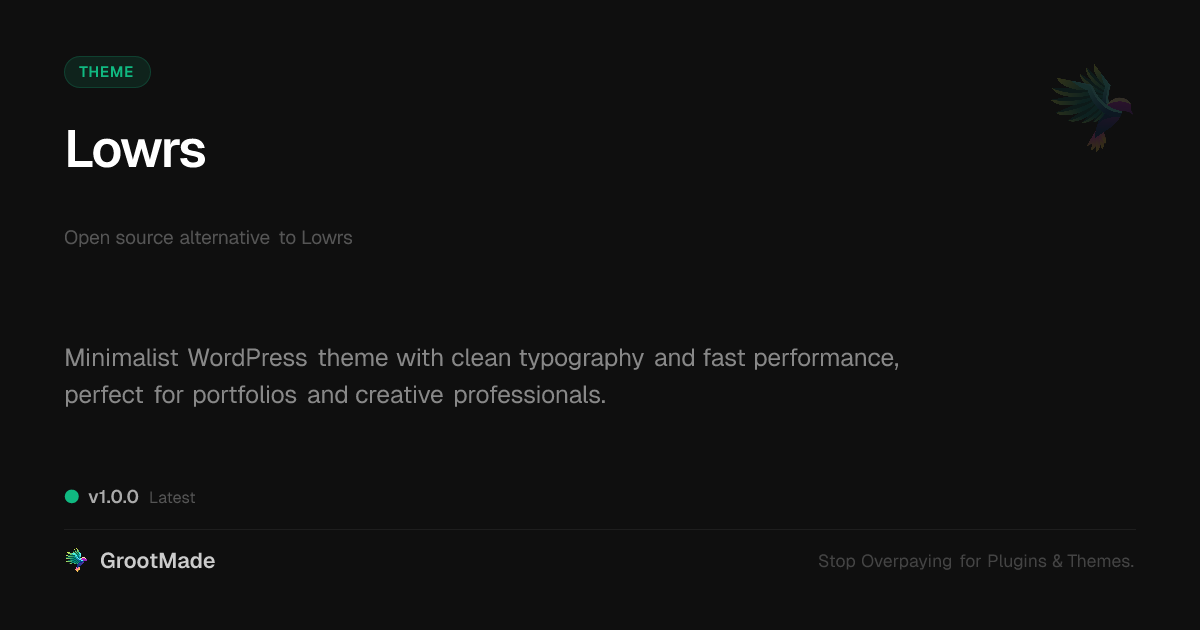
Task: Click the word 'Plugins' in footer tagline
Action: pyautogui.click(x=1017, y=561)
